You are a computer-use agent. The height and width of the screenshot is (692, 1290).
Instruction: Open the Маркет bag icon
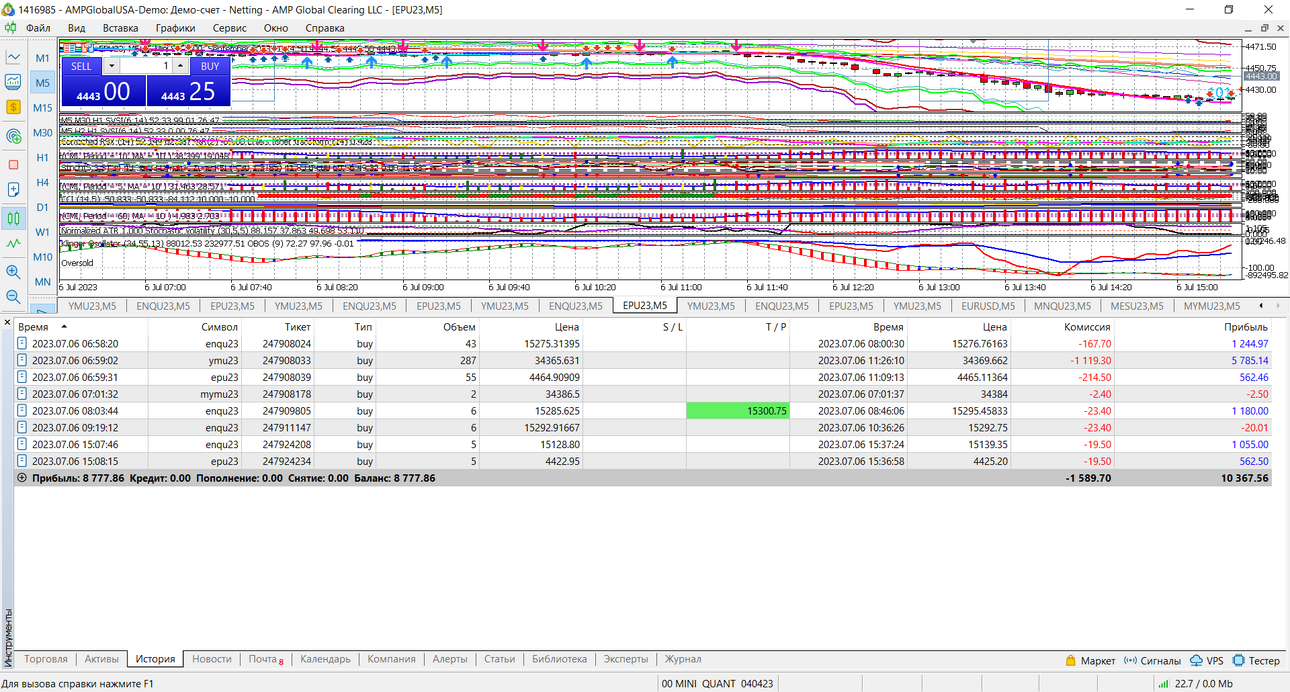(x=1071, y=660)
